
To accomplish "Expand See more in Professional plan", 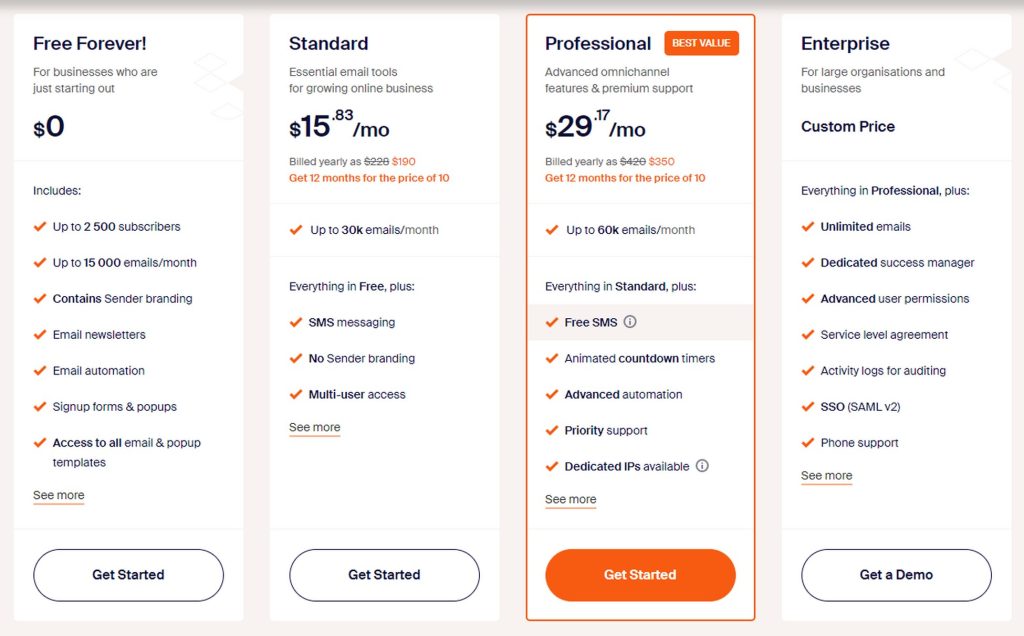I will pos(571,500).
